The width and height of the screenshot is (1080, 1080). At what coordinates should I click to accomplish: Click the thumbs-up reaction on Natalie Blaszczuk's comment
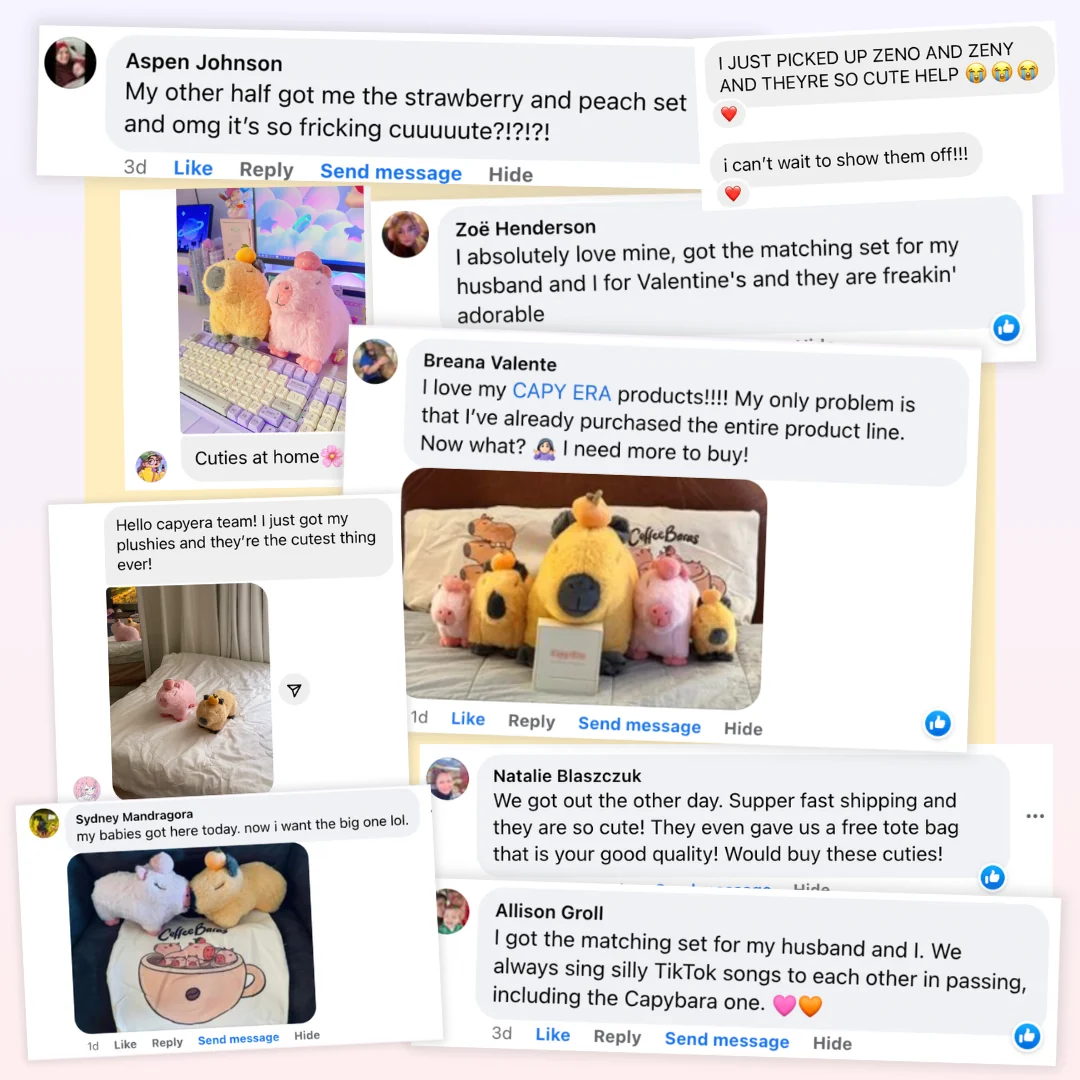[993, 877]
